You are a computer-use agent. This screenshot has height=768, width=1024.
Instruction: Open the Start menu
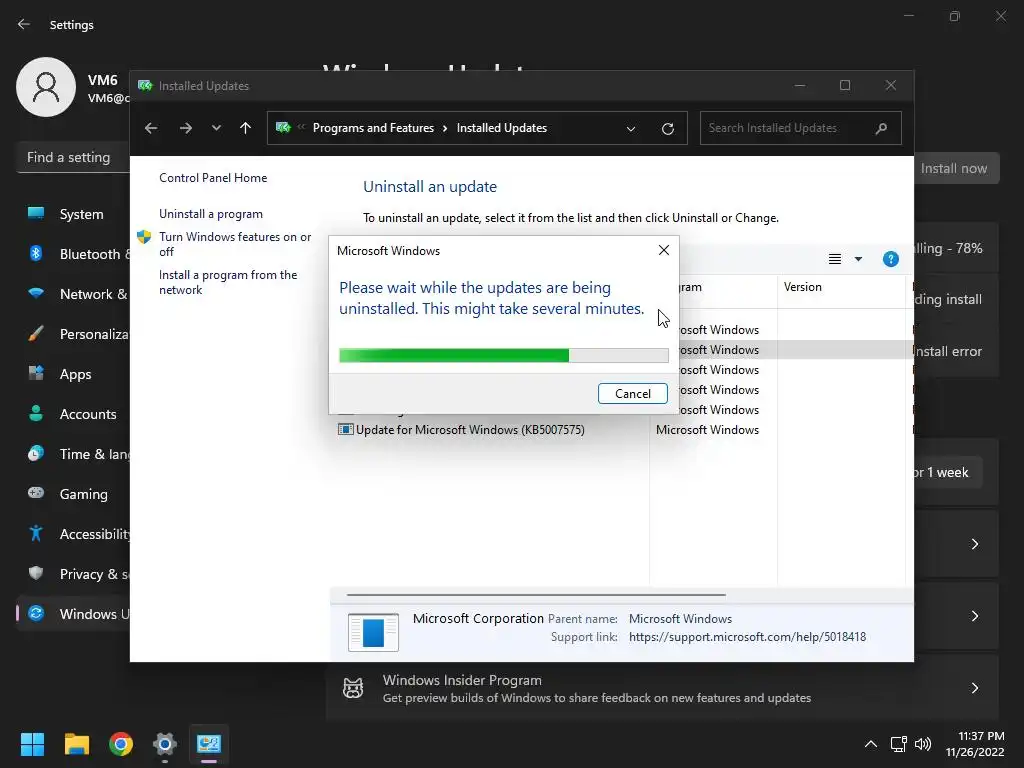pyautogui.click(x=32, y=744)
